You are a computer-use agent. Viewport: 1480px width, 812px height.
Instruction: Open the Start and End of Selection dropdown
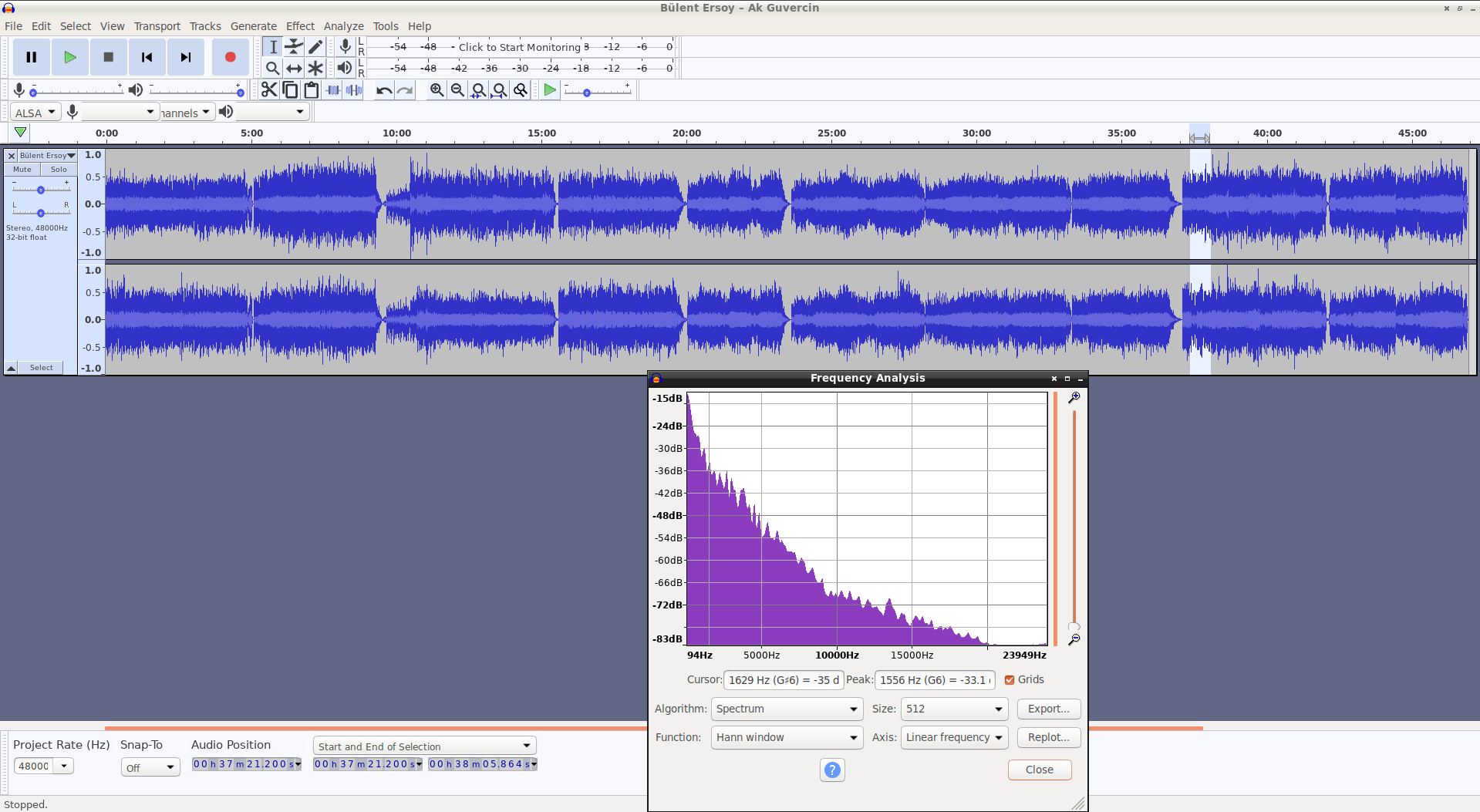pyautogui.click(x=425, y=746)
